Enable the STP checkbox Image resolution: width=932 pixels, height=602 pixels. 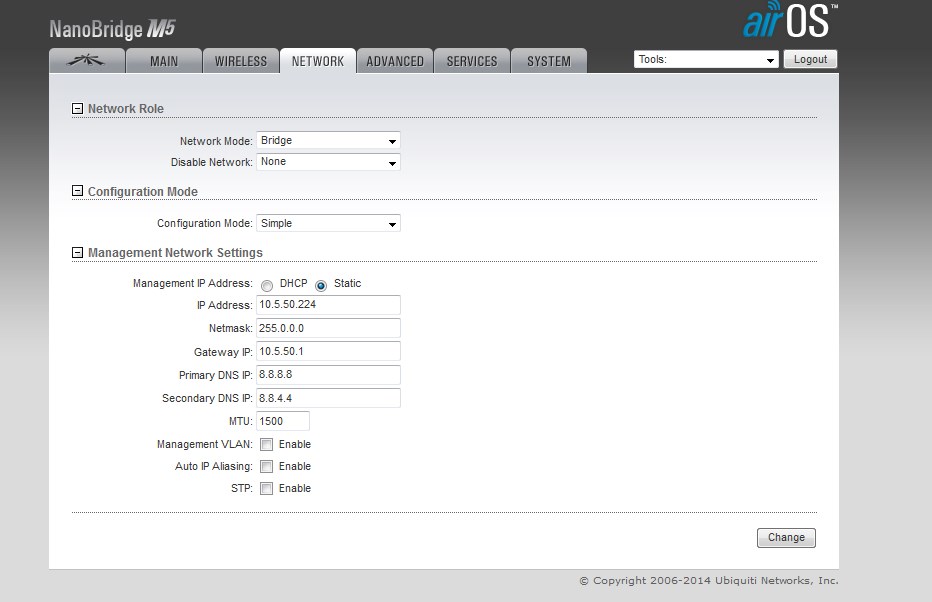click(267, 488)
